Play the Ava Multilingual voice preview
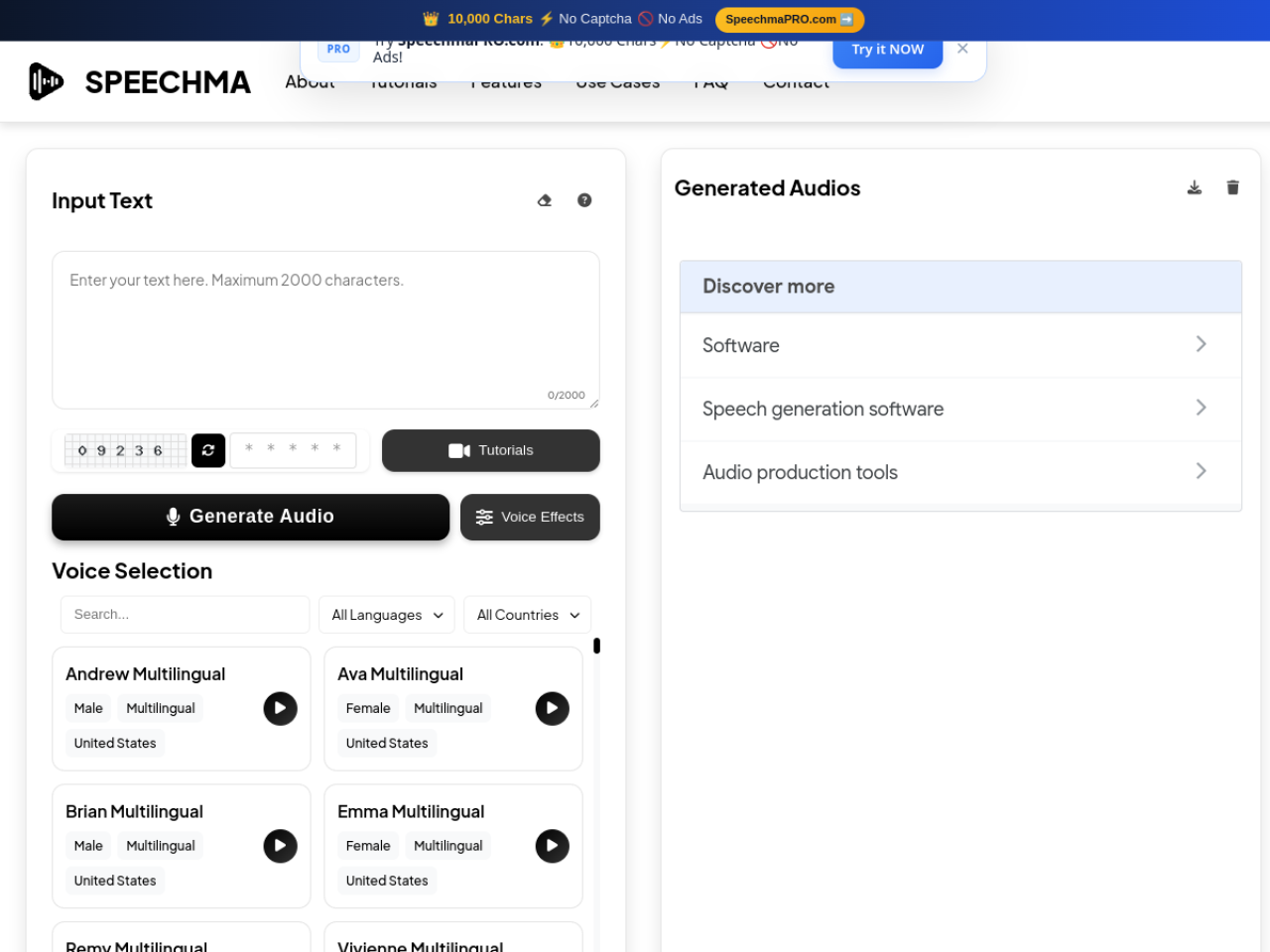This screenshot has width=1270, height=952. [x=552, y=708]
